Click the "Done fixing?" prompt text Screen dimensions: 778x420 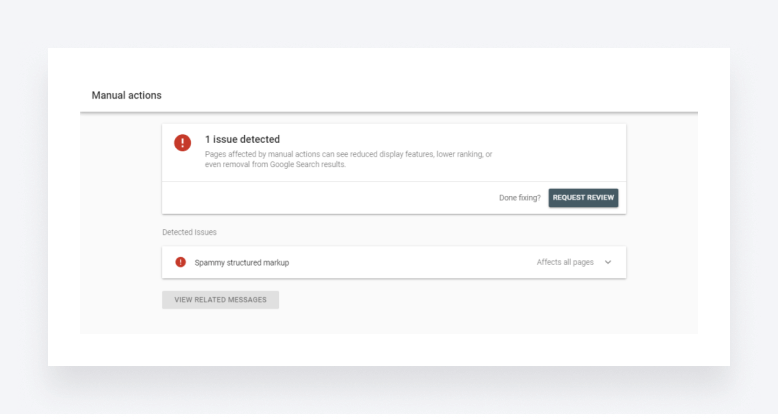click(519, 198)
